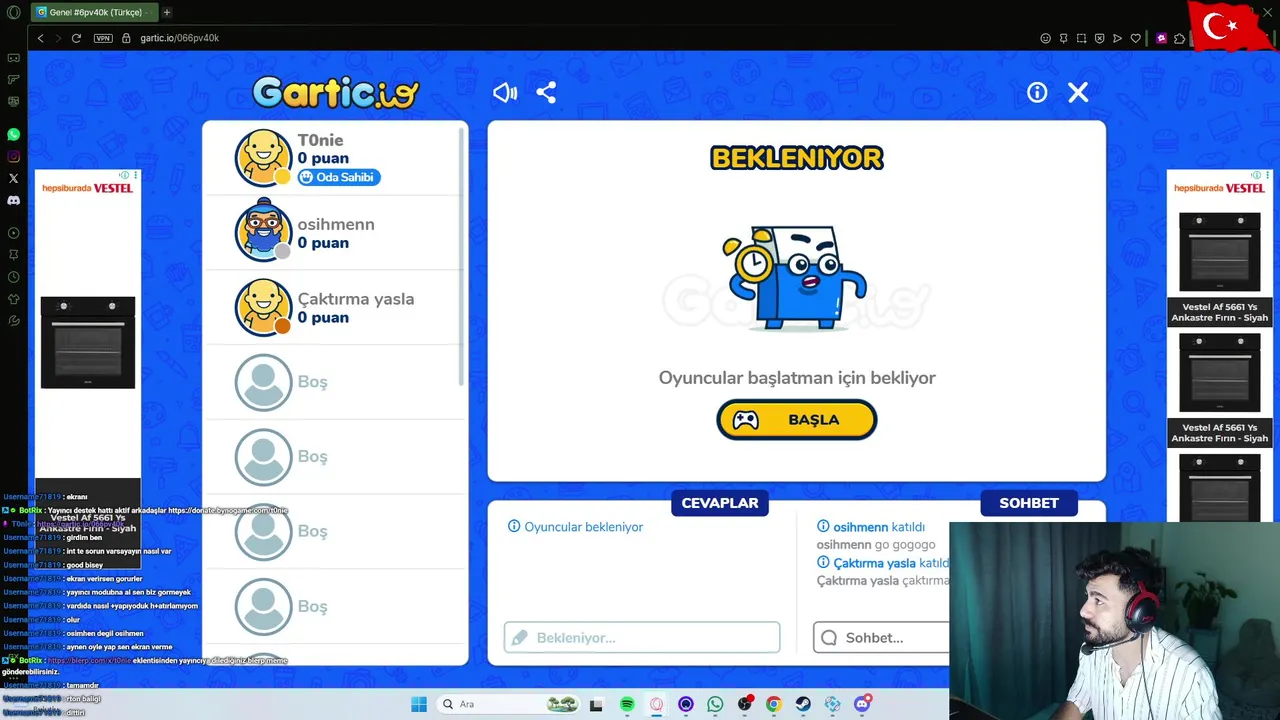Open Discord from the taskbar
Viewport: 1280px width, 720px height.
click(862, 704)
